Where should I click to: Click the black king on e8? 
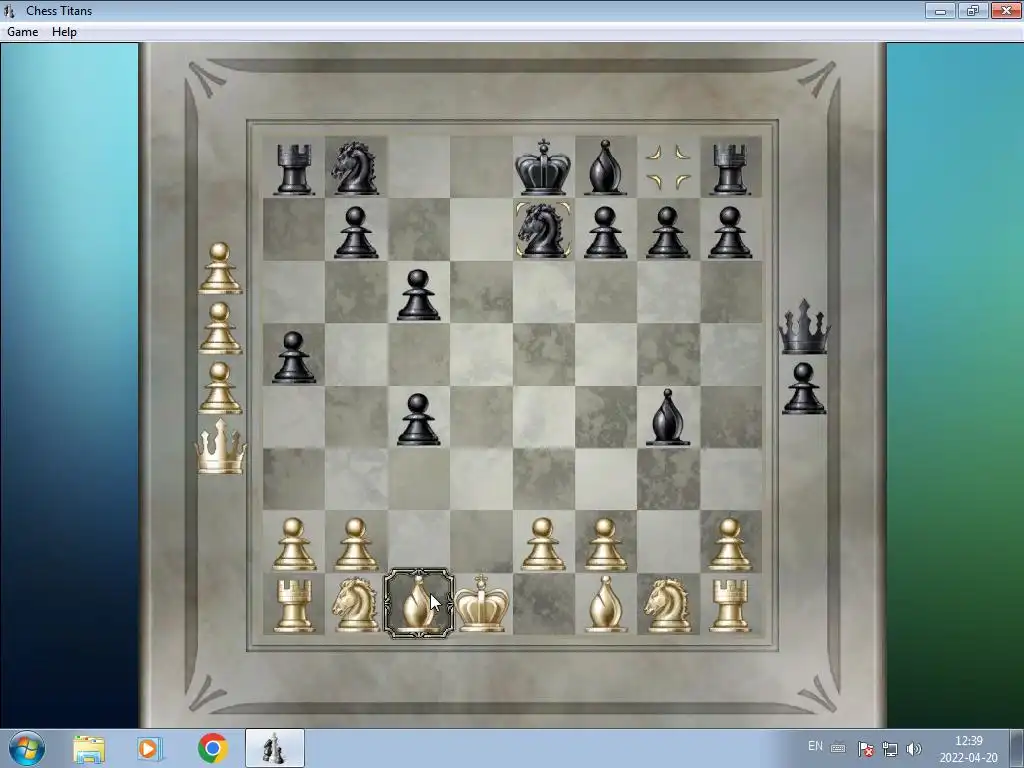(543, 167)
